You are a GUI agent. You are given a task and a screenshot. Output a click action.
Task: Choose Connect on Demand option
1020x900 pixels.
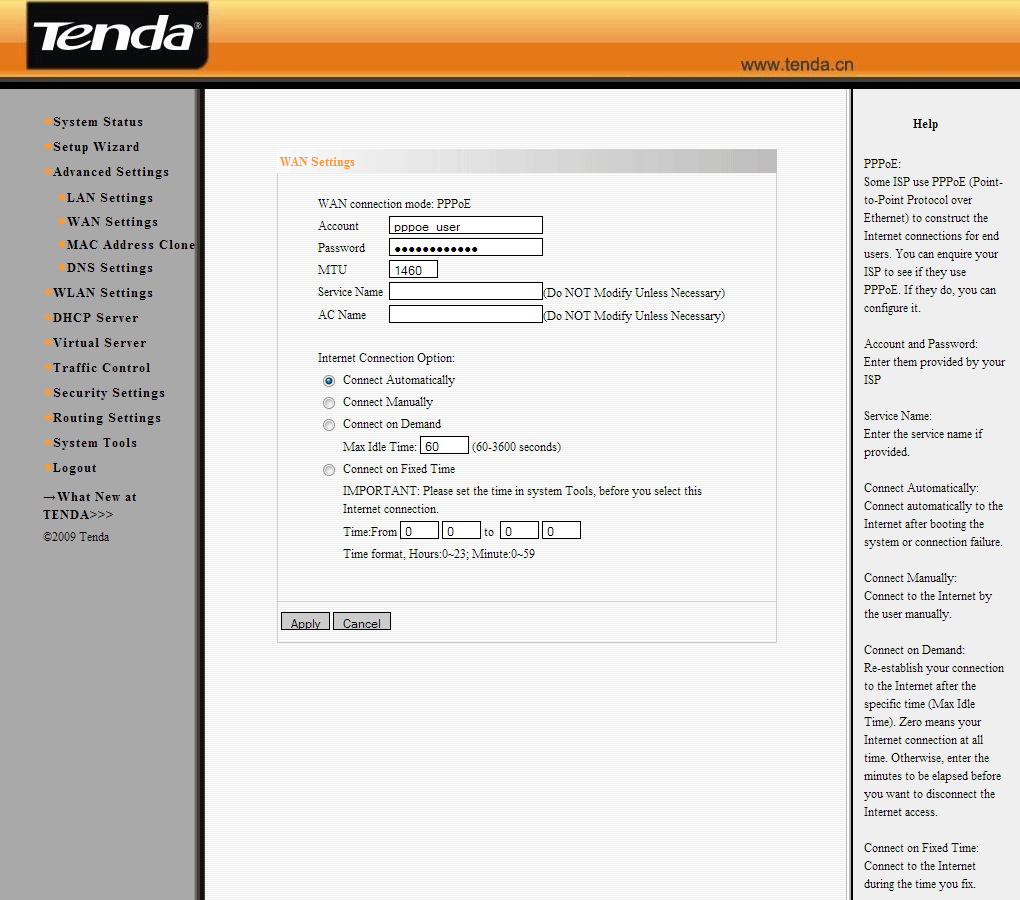click(x=329, y=425)
